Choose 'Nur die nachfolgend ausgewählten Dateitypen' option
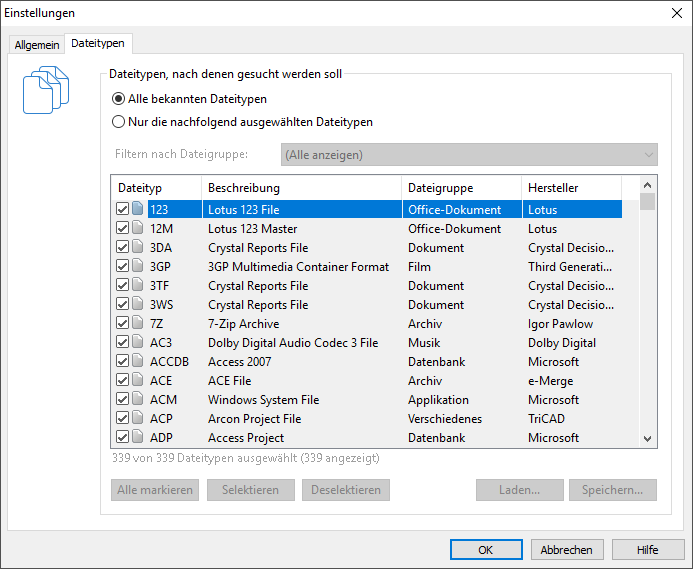 (119, 122)
